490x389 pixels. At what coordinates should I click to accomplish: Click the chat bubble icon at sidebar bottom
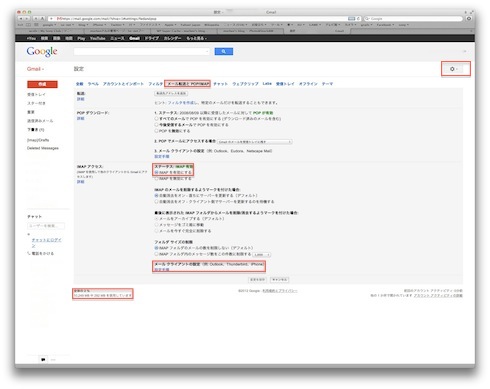click(43, 360)
